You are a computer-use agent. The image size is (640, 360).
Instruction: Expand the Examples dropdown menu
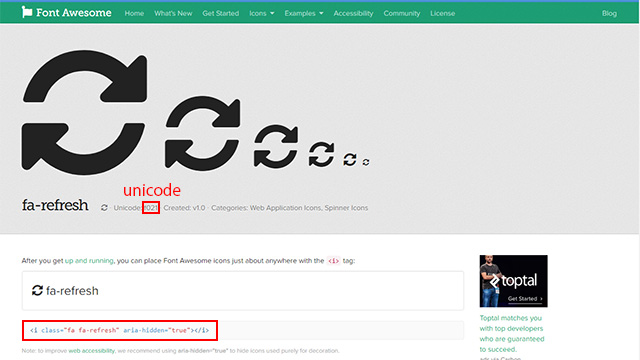[304, 13]
